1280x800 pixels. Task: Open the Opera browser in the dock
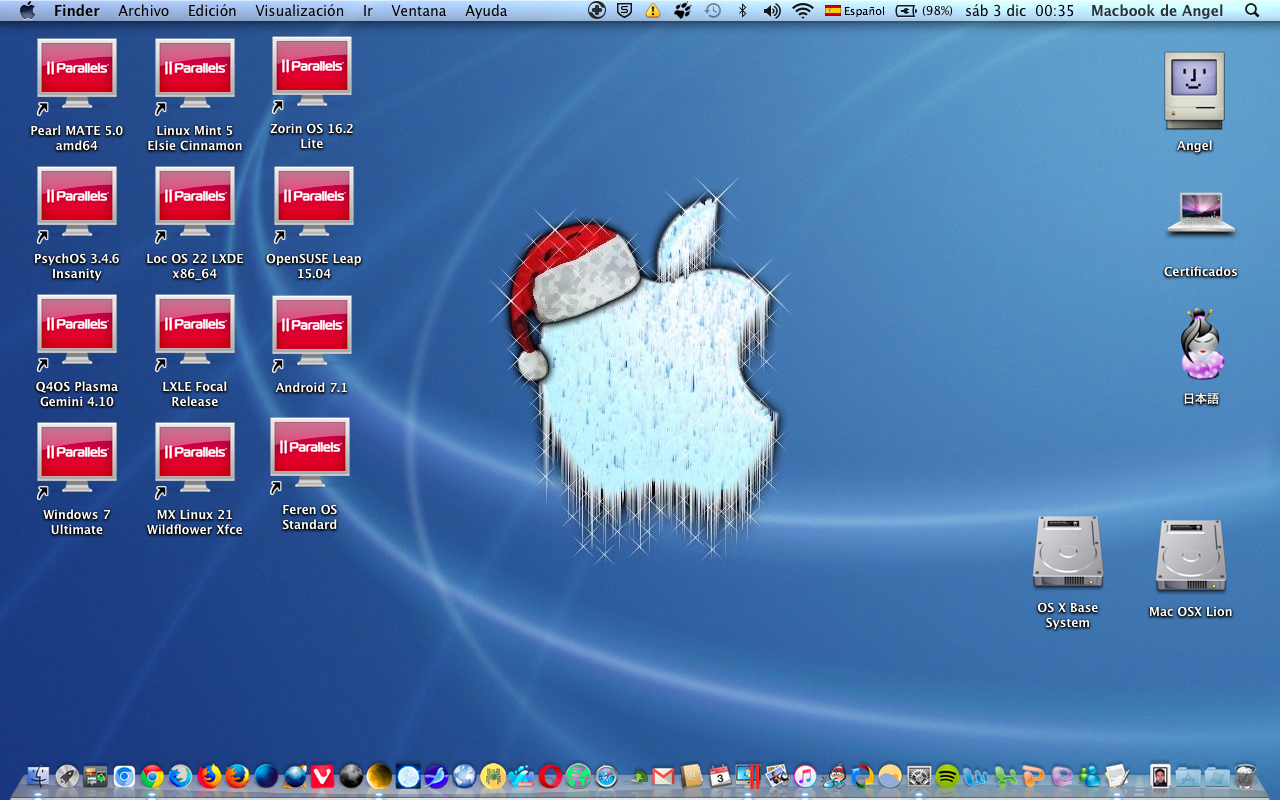tap(550, 776)
